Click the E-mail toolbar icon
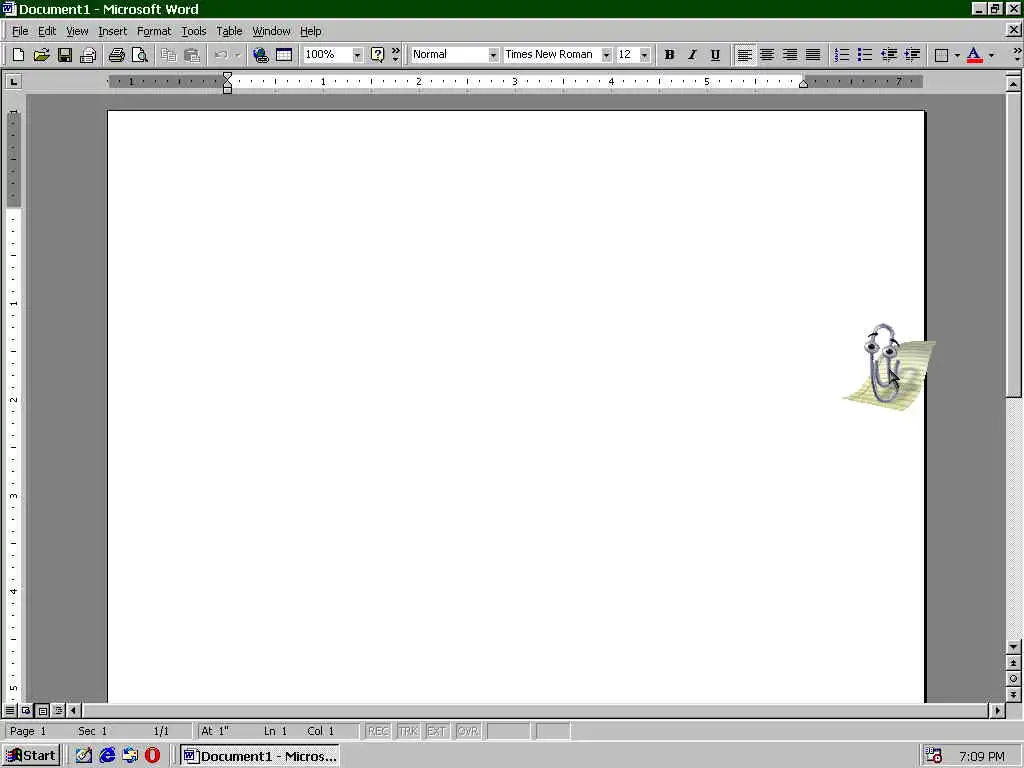1024x768 pixels. tap(88, 55)
